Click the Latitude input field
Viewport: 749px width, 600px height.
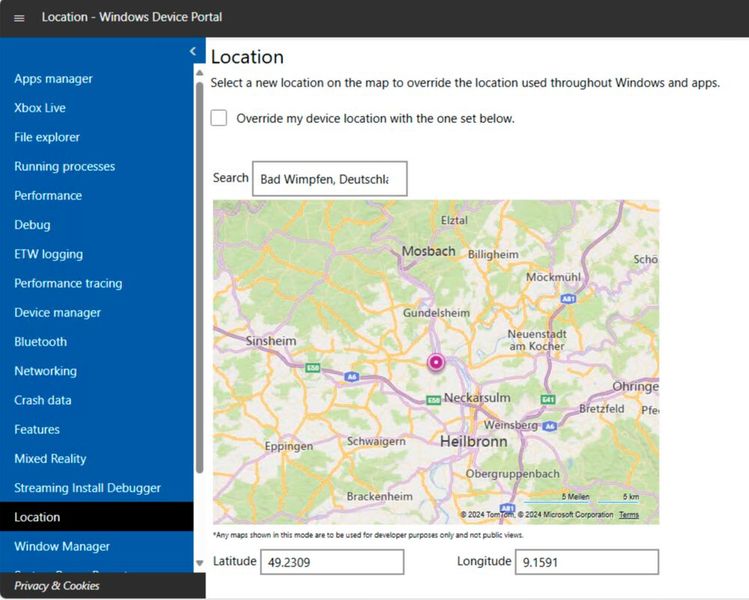[x=332, y=562]
